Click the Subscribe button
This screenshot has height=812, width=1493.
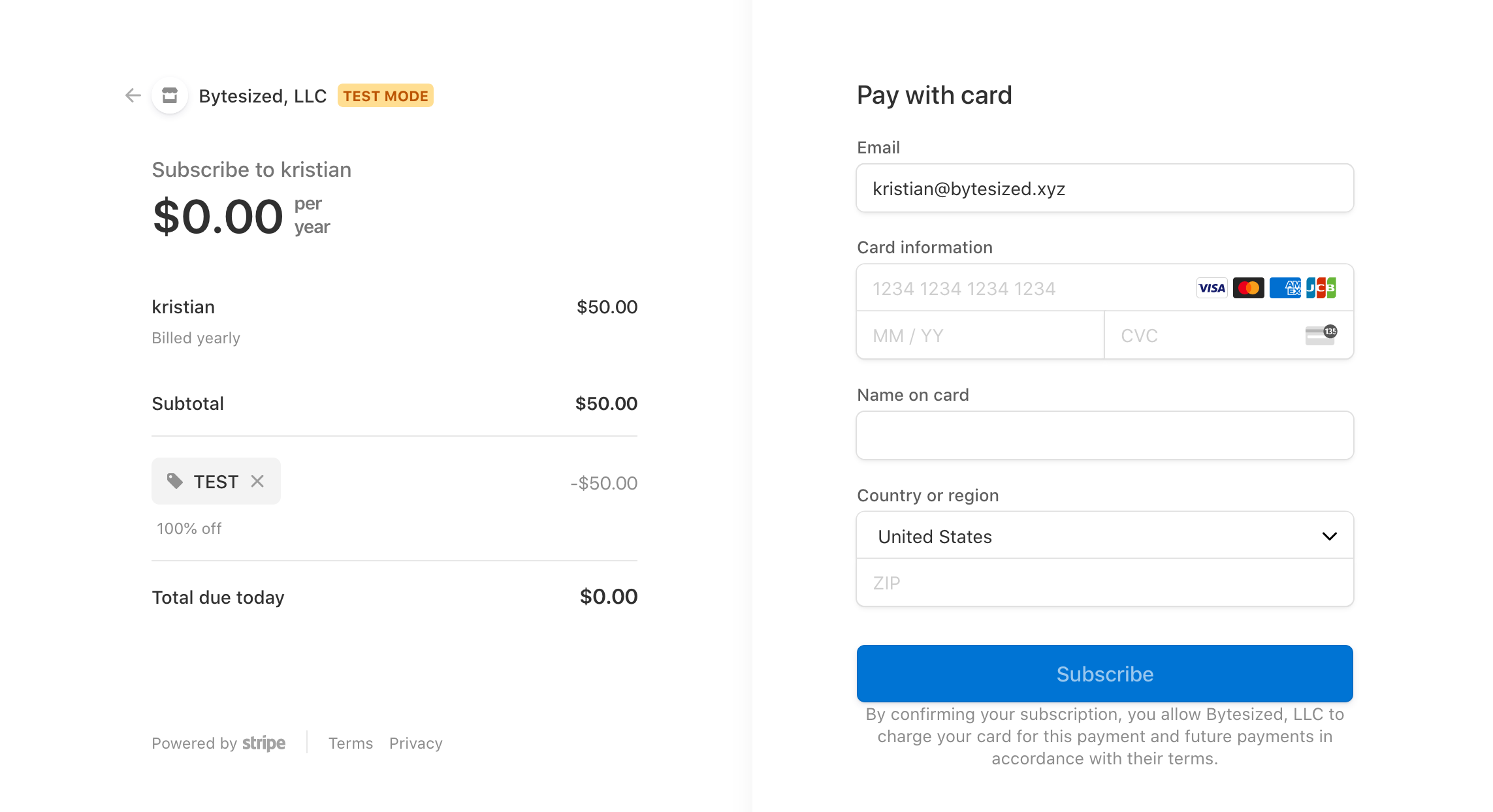click(x=1105, y=674)
